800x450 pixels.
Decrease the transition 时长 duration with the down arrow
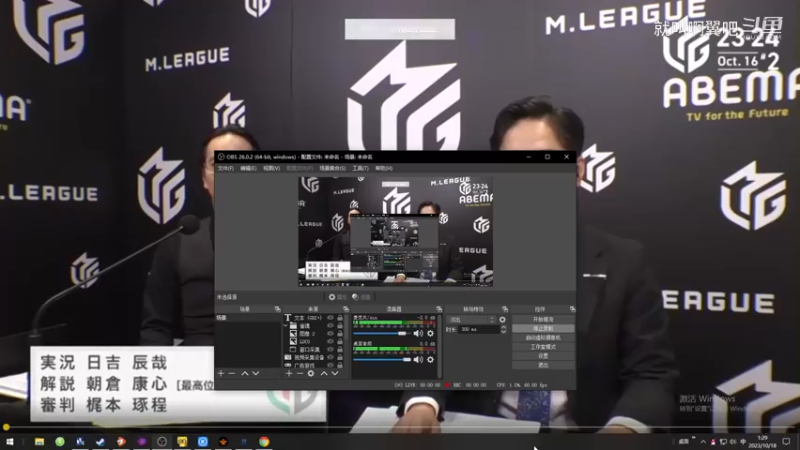504,332
